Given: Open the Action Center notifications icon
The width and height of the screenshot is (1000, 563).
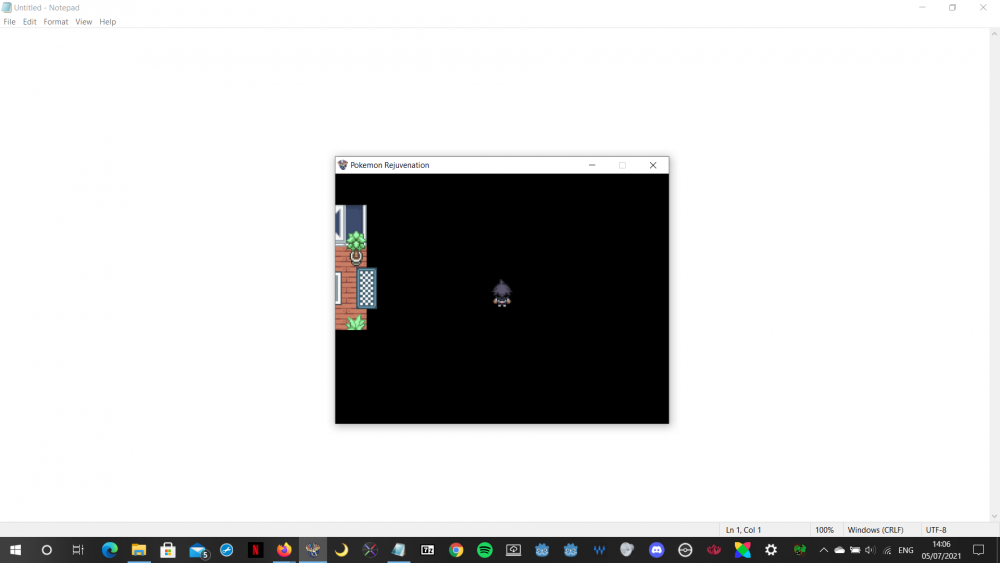Looking at the screenshot, I should coord(979,550).
